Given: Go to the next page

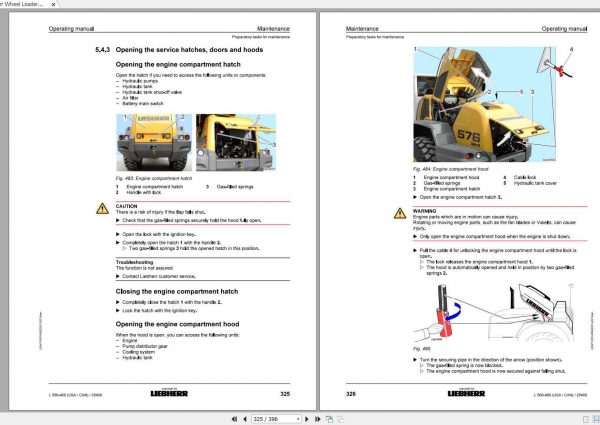Looking at the screenshot, I should (307, 419).
